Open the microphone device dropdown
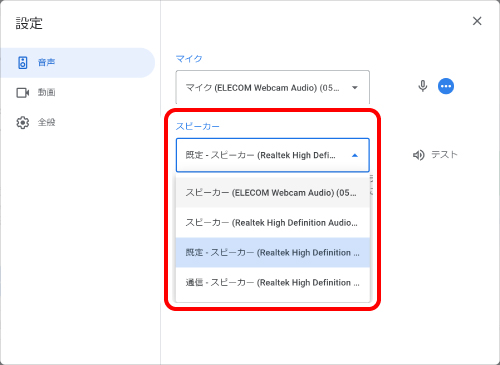500x365 pixels. pos(272,87)
